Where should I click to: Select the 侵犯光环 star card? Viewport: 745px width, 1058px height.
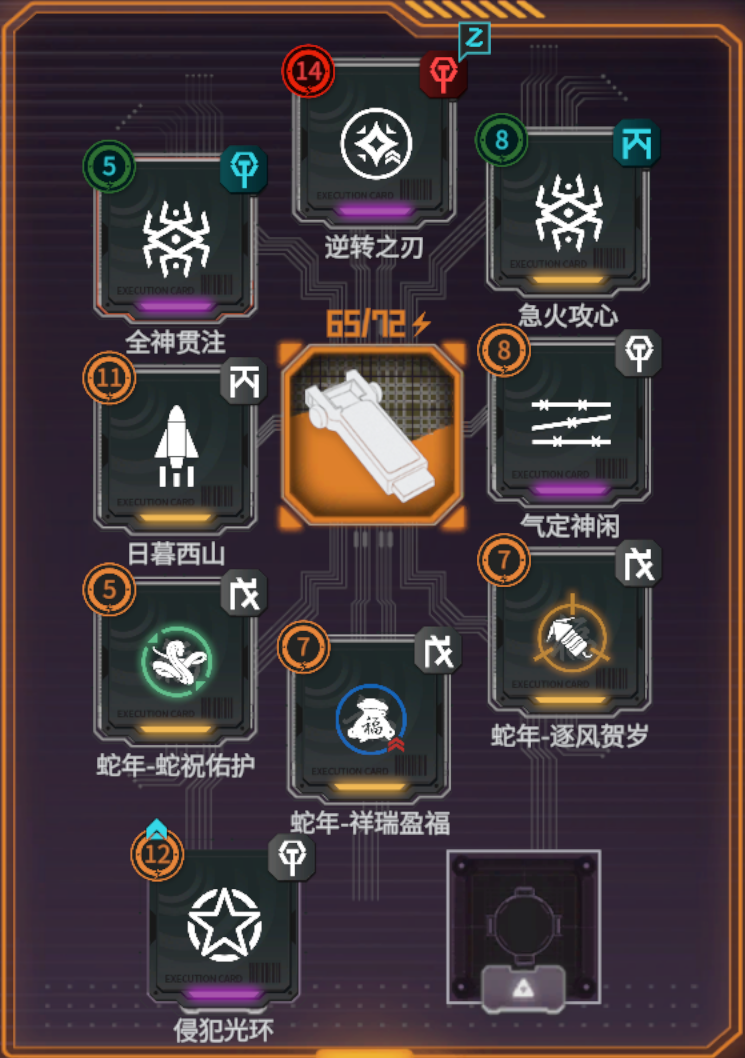click(x=224, y=926)
